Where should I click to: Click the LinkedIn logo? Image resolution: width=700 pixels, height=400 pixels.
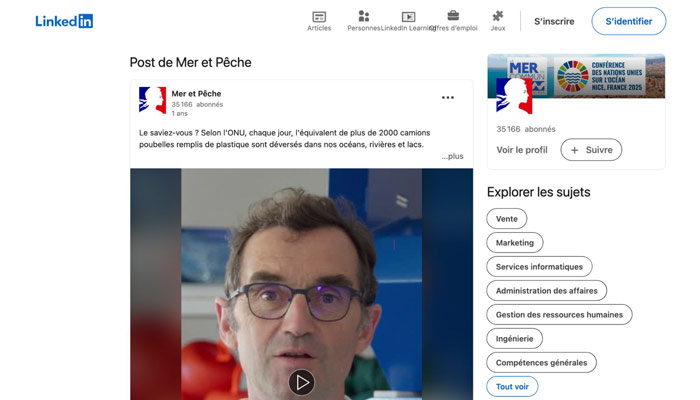(64, 21)
